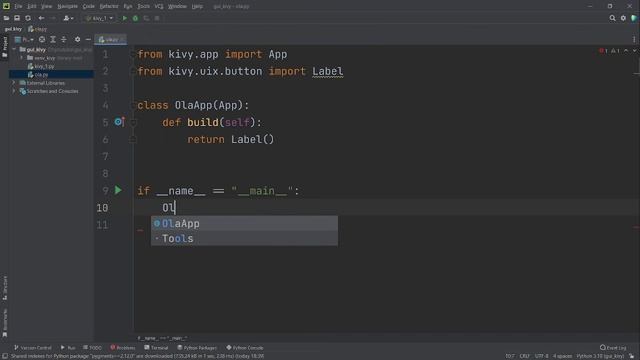Viewport: 640px width, 360px height.
Task: Open the Window menu
Action: 177,6
